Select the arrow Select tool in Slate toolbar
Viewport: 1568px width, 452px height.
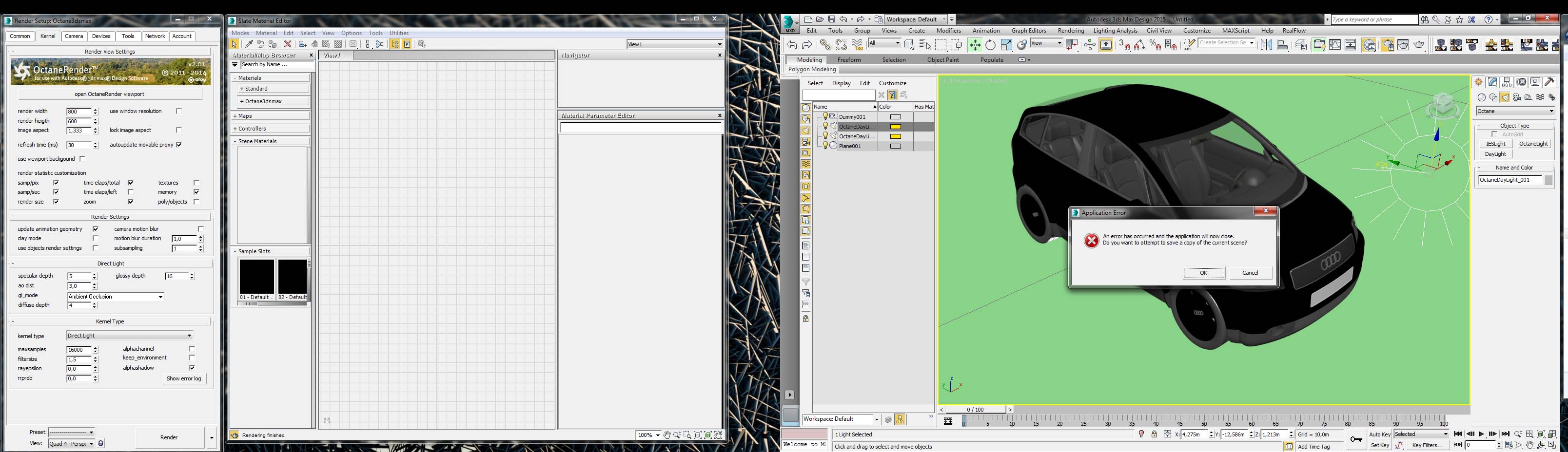(235, 44)
